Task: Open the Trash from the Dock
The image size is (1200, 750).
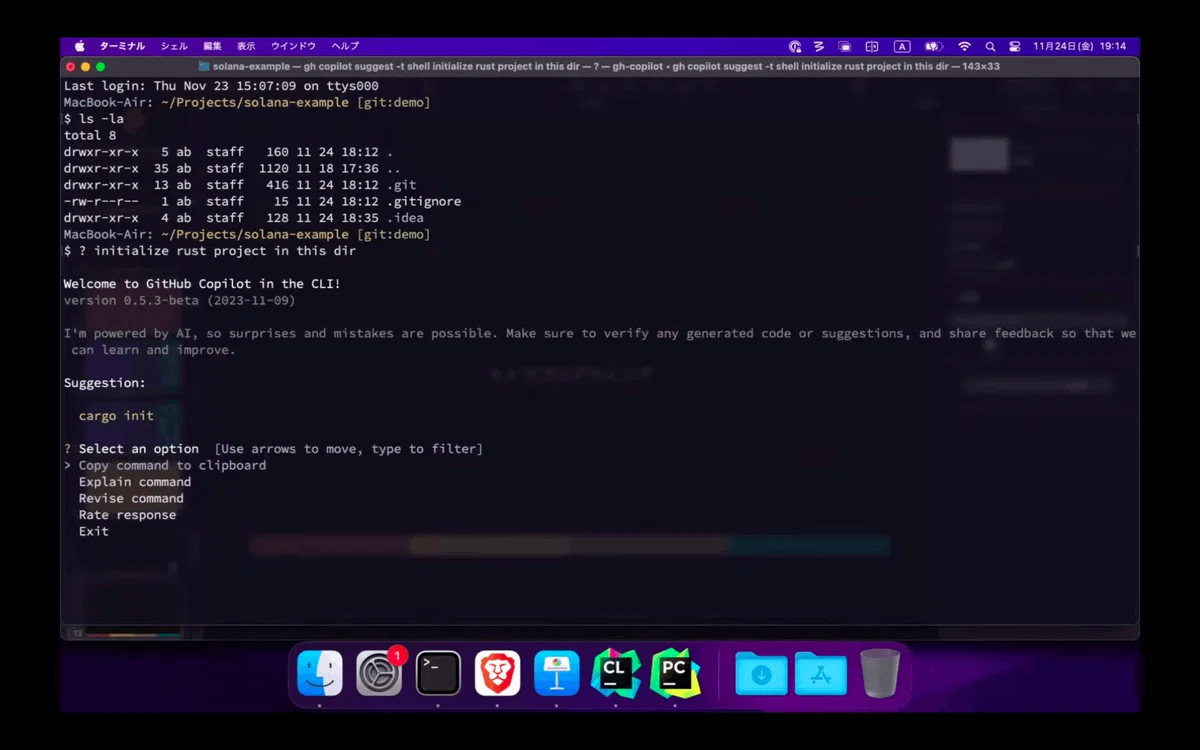Action: point(880,673)
